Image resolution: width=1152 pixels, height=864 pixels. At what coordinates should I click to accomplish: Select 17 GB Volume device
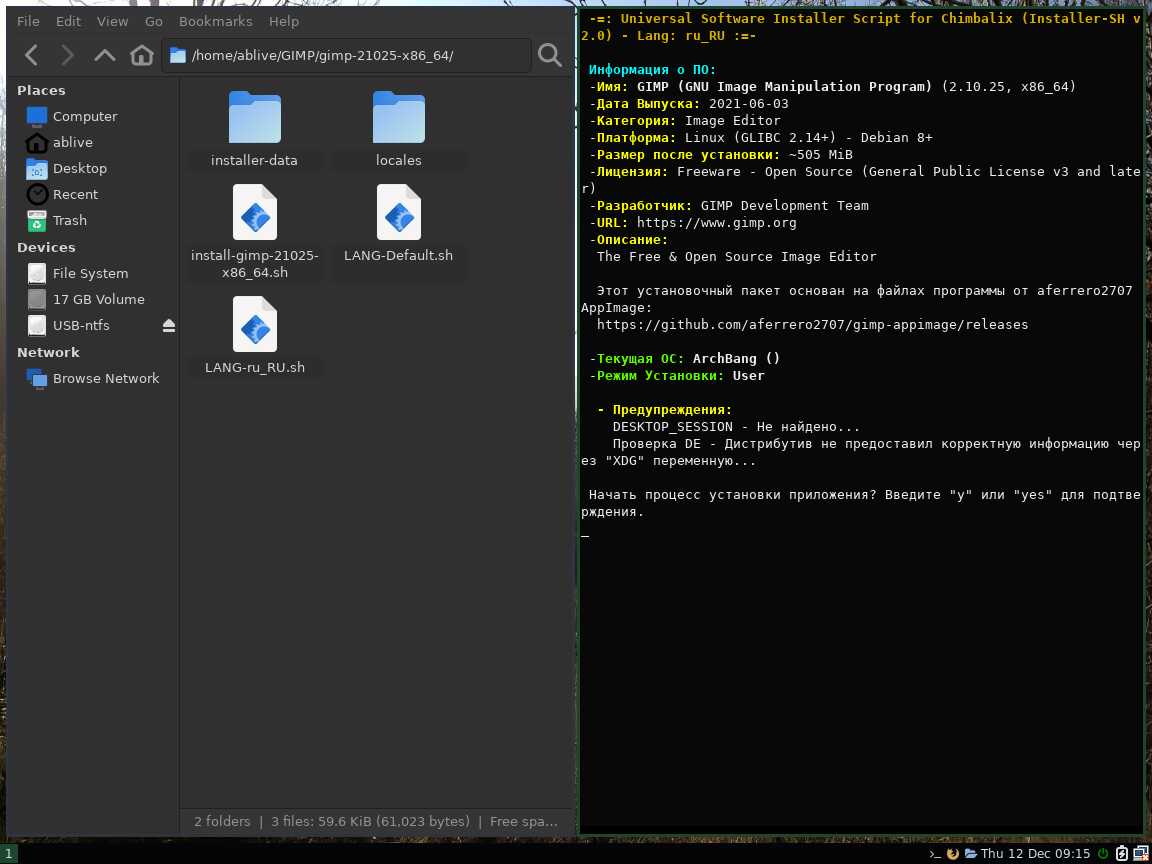(98, 299)
